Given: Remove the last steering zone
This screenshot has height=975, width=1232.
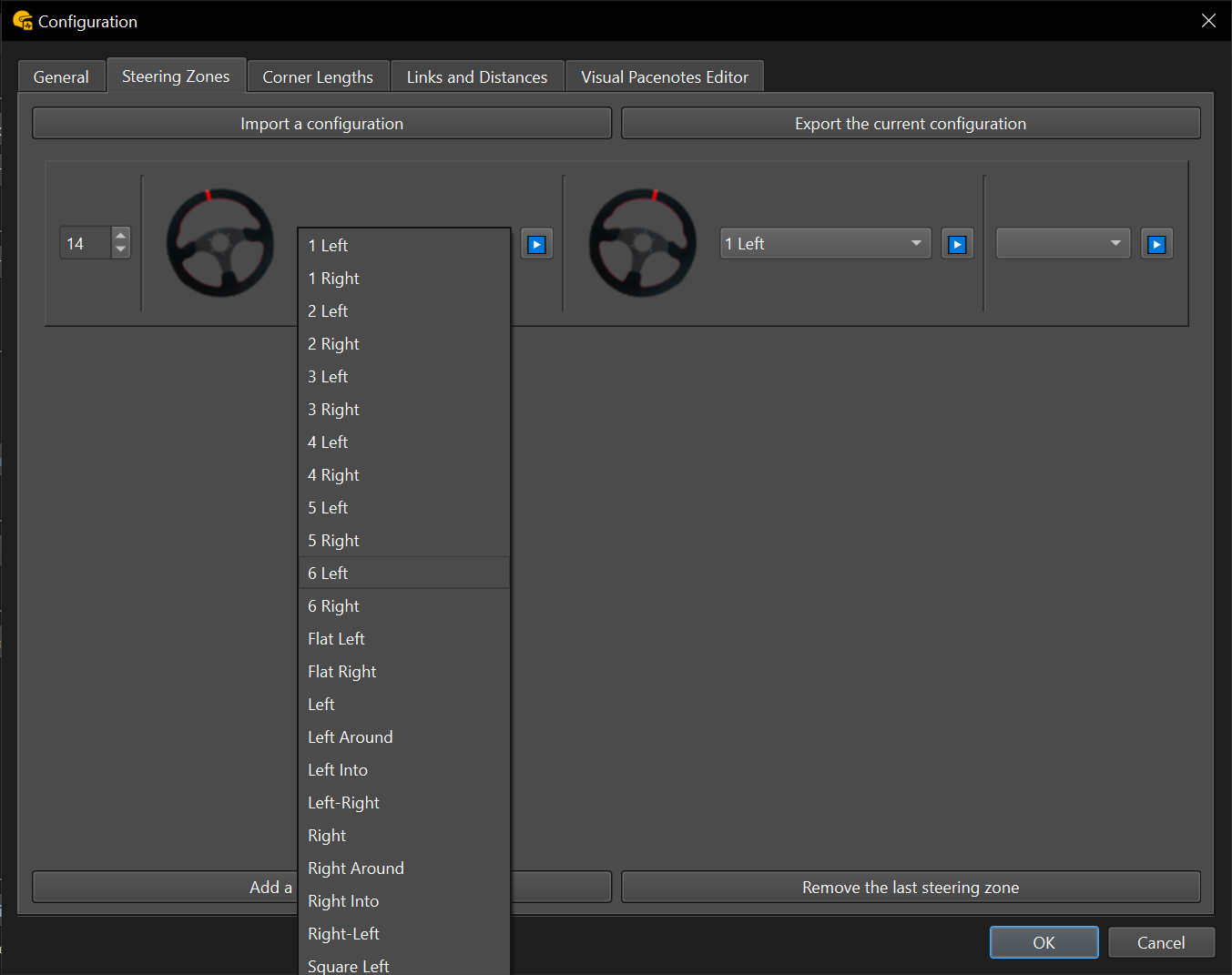Looking at the screenshot, I should (x=910, y=888).
